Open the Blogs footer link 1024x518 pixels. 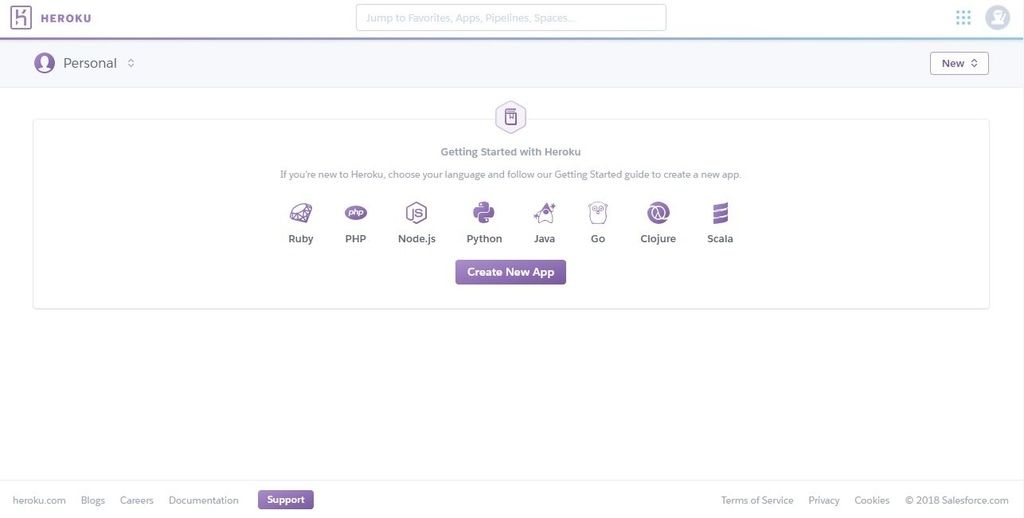point(93,500)
